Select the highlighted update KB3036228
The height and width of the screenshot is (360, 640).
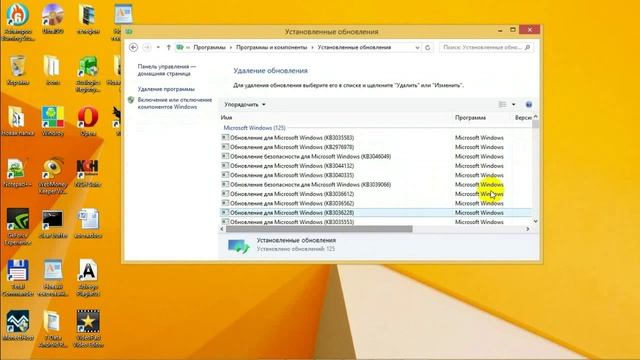(376, 213)
